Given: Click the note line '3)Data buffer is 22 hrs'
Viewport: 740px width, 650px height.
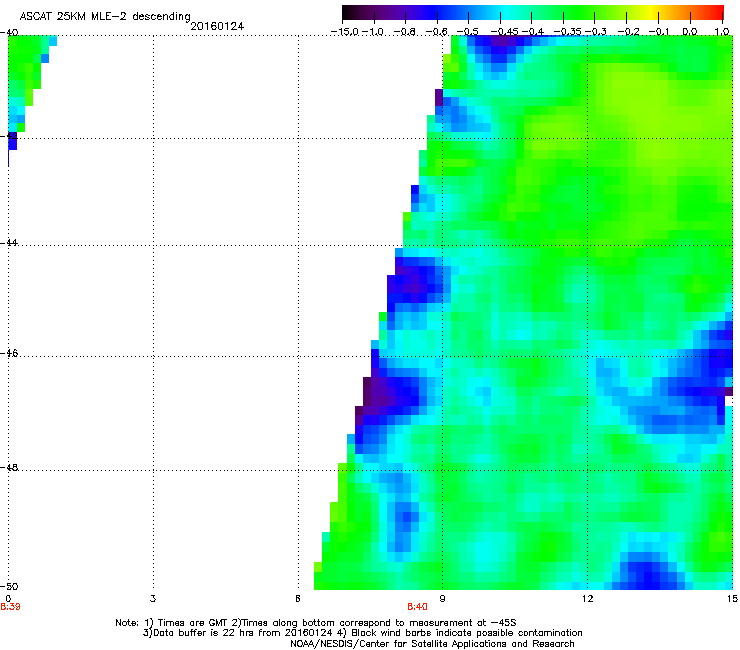Looking at the screenshot, I should pyautogui.click(x=362, y=633).
